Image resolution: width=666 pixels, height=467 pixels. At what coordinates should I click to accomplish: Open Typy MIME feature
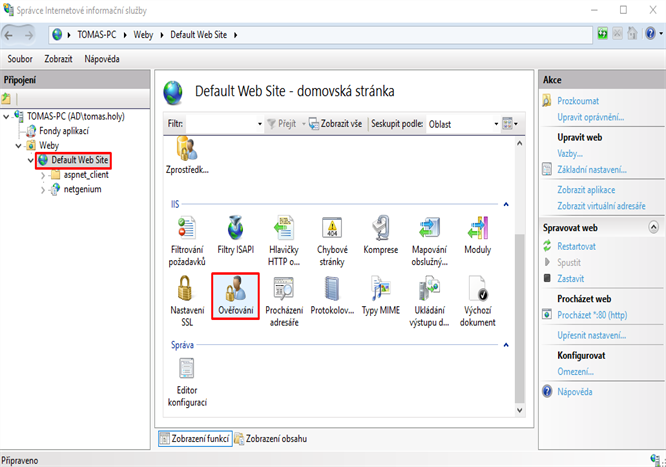[x=381, y=296]
